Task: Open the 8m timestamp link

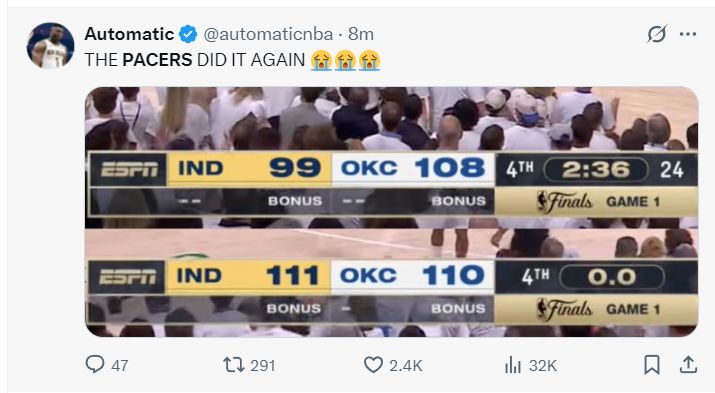Action: [x=361, y=34]
